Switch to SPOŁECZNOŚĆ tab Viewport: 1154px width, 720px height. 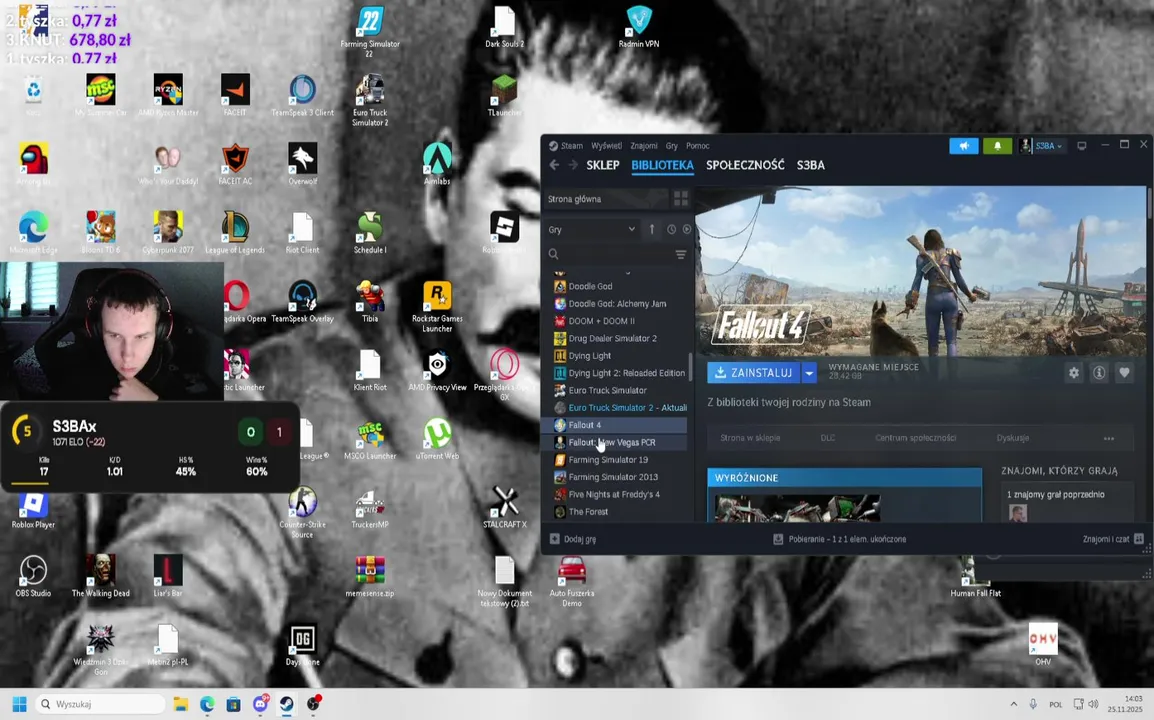745,165
